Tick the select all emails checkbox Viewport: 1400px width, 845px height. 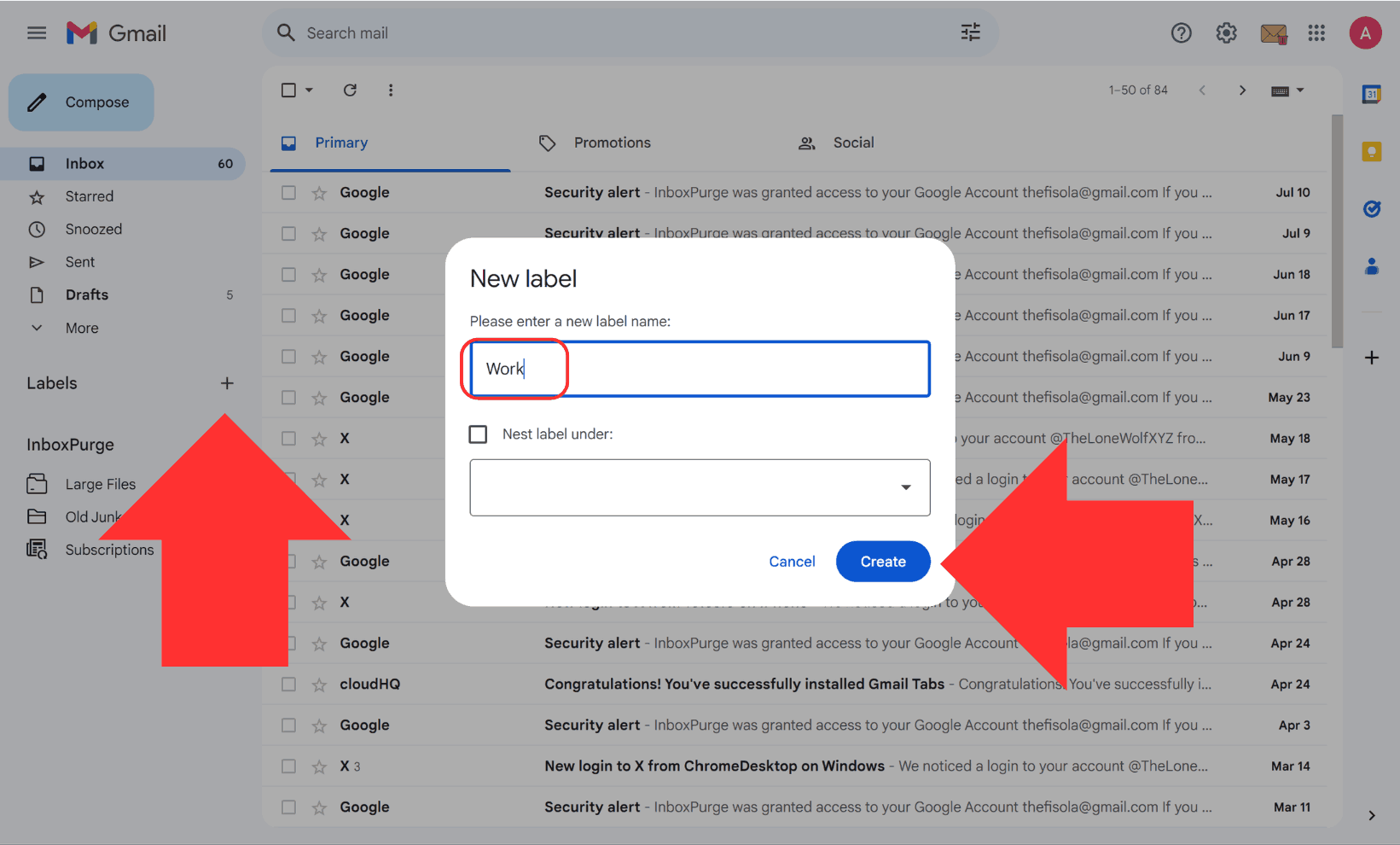point(288,90)
